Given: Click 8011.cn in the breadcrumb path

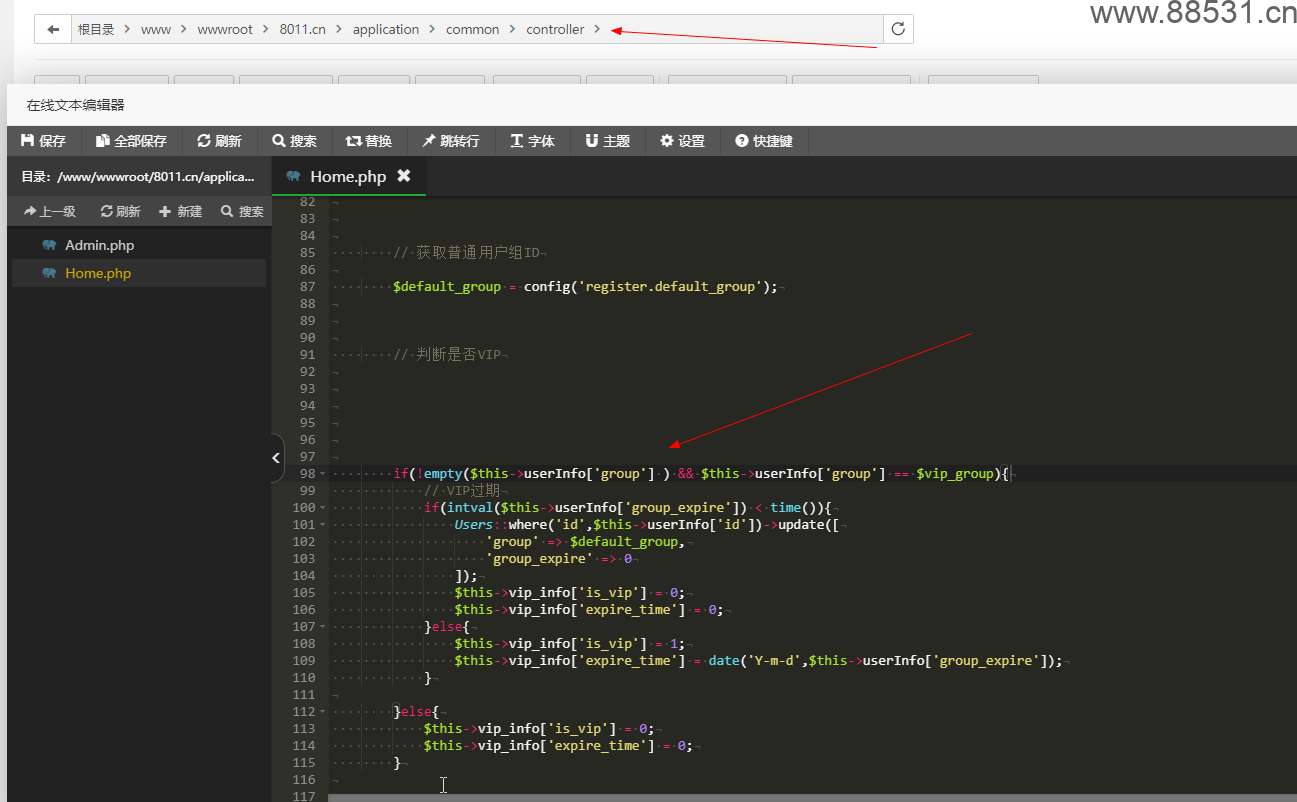Looking at the screenshot, I should (303, 29).
